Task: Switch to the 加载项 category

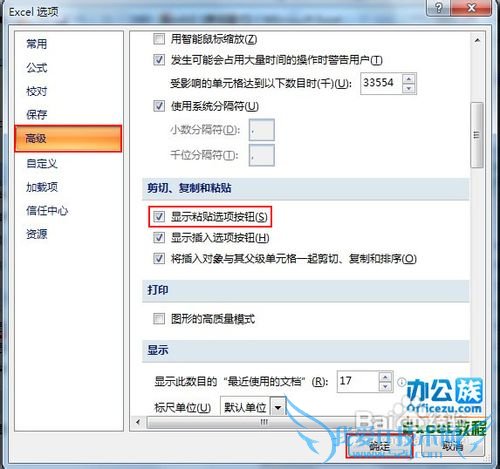Action: [42, 187]
